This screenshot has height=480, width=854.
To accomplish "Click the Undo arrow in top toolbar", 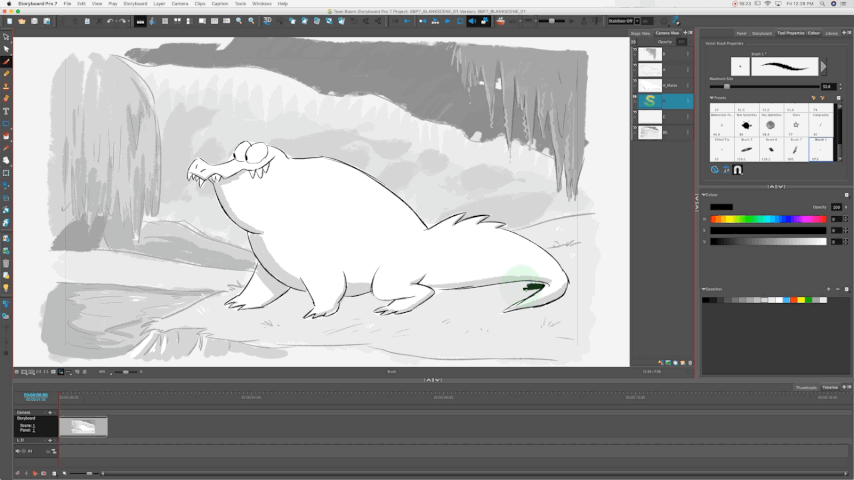I will pos(111,20).
